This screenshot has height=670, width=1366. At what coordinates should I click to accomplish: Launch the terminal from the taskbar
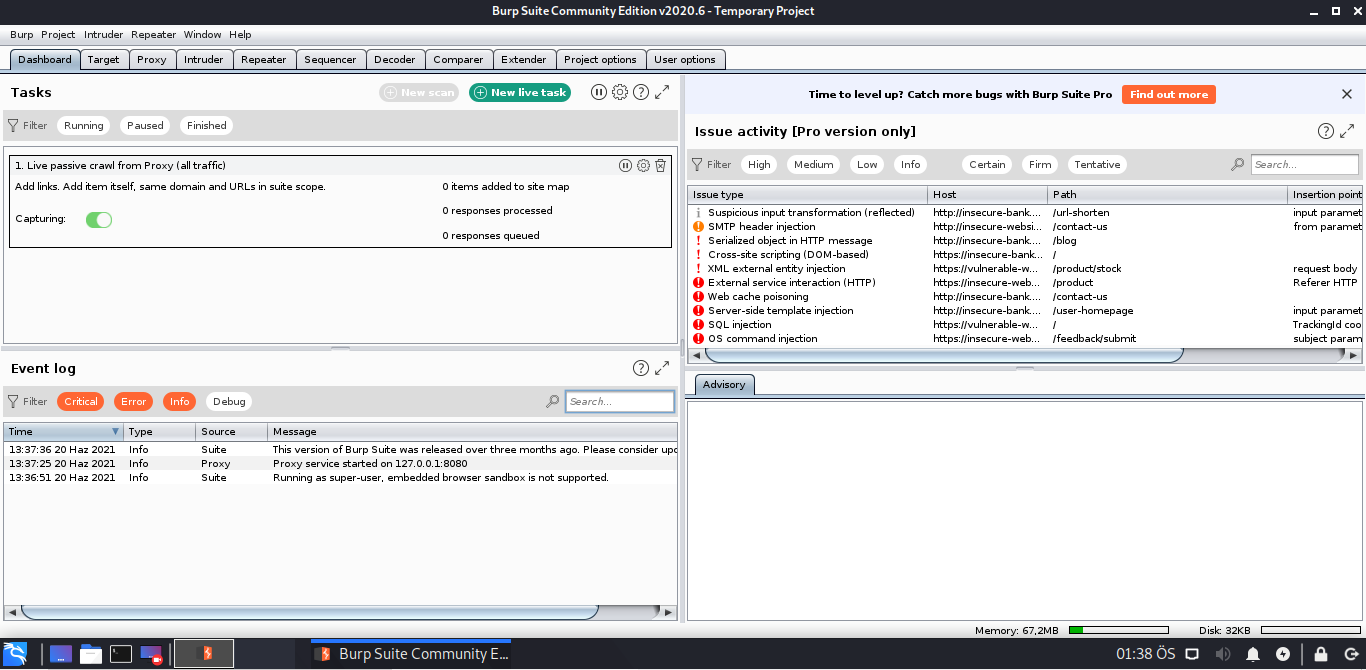point(121,654)
